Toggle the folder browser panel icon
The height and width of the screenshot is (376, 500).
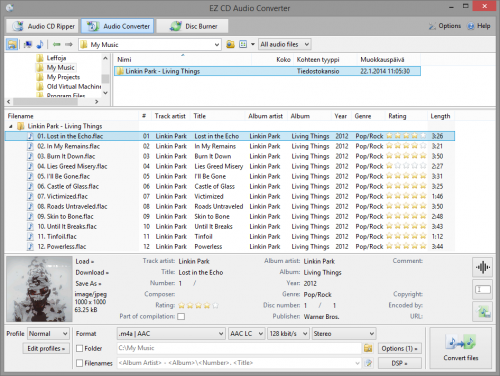click(x=12, y=44)
